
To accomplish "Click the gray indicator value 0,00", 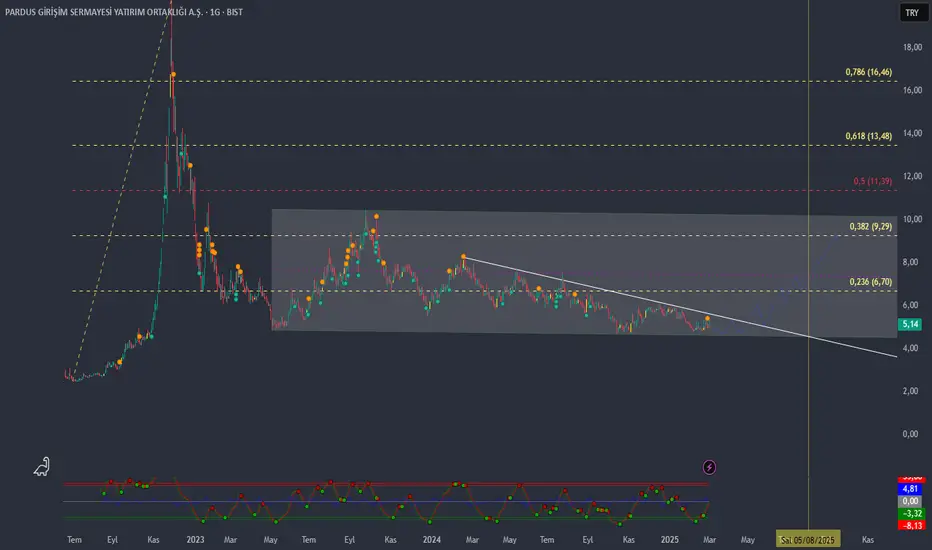I will point(910,501).
